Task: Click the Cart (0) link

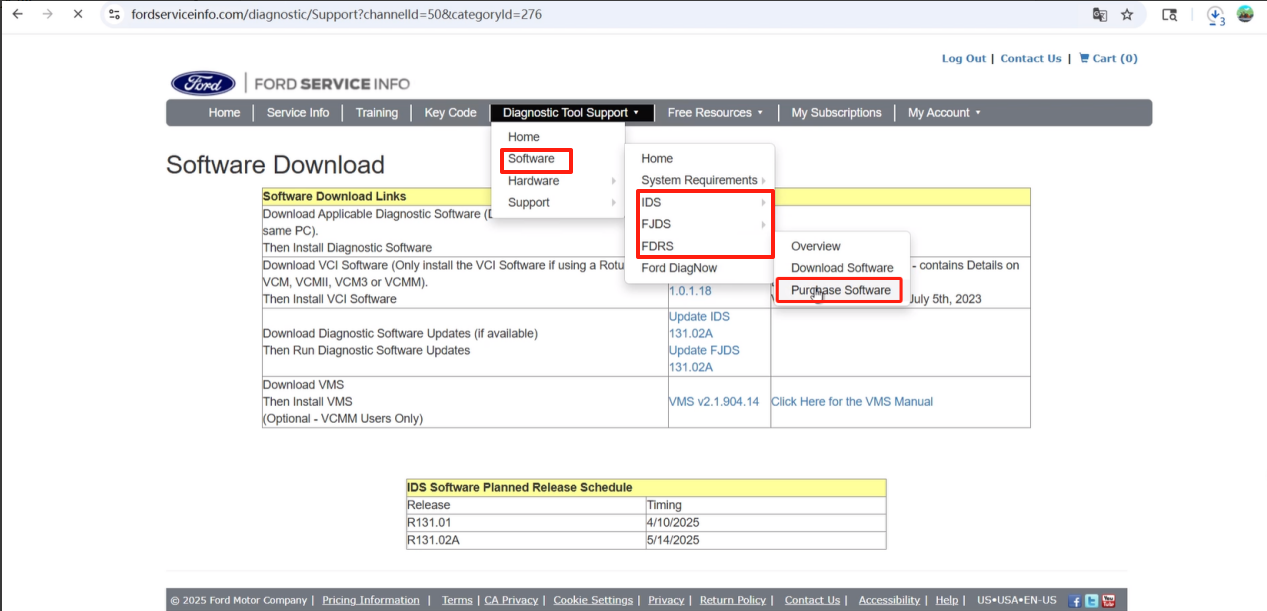Action: click(x=1108, y=59)
